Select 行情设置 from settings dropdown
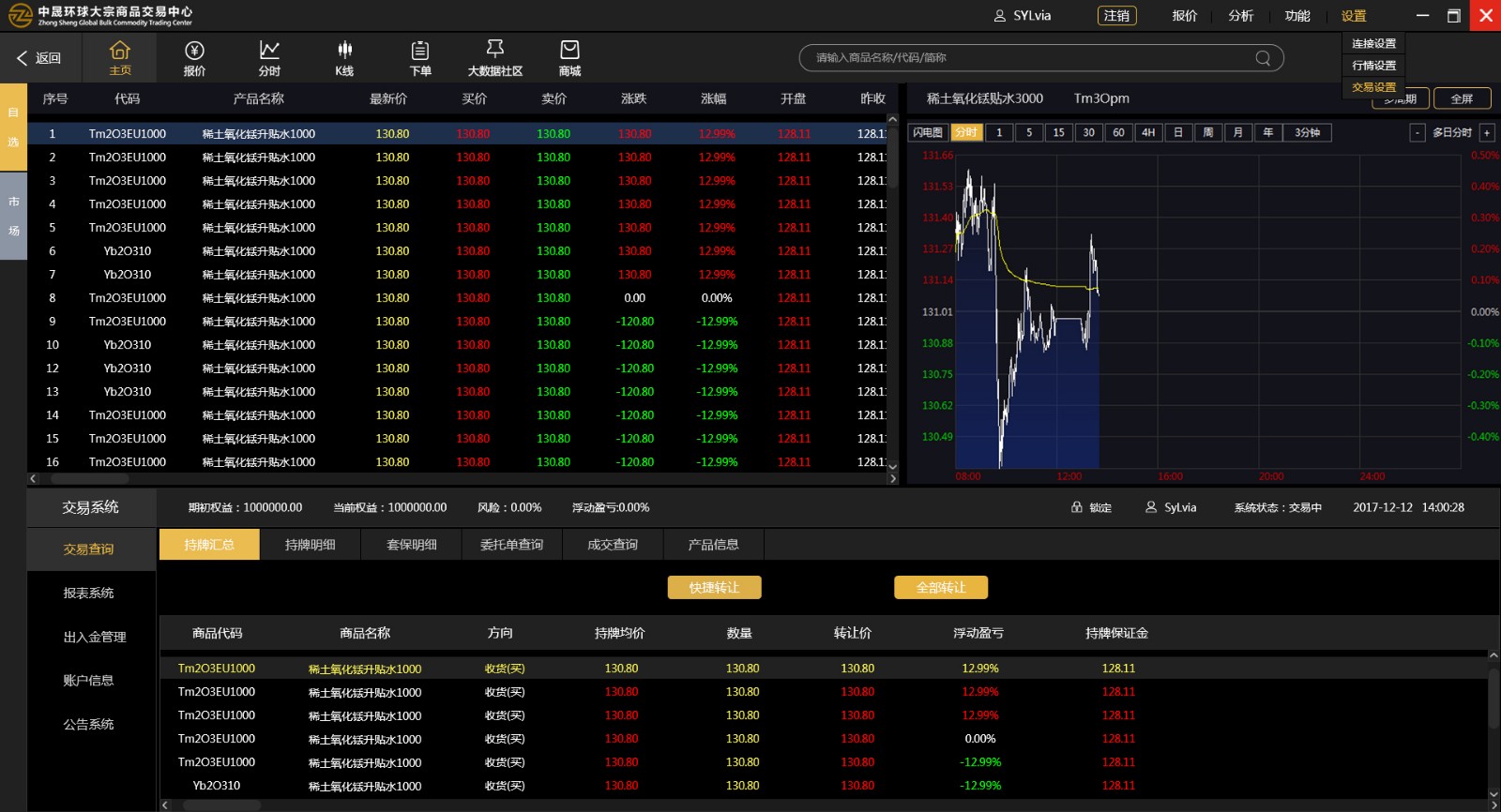 1373,66
